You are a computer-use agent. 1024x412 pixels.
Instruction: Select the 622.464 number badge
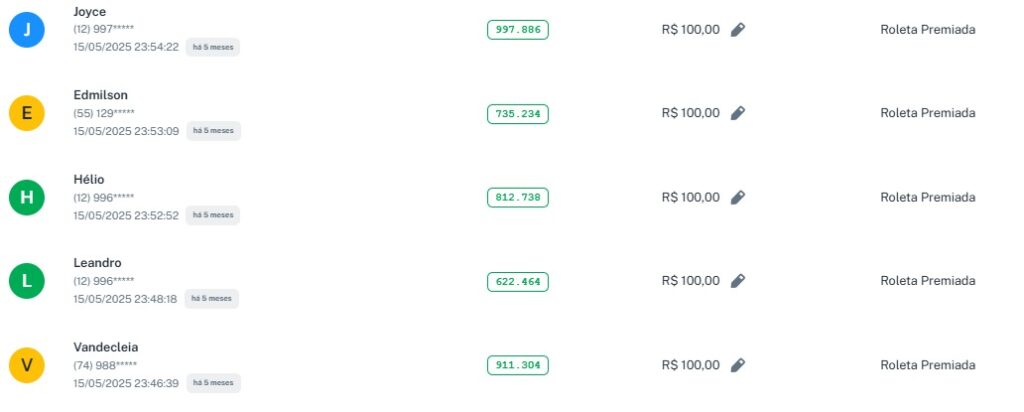(518, 282)
